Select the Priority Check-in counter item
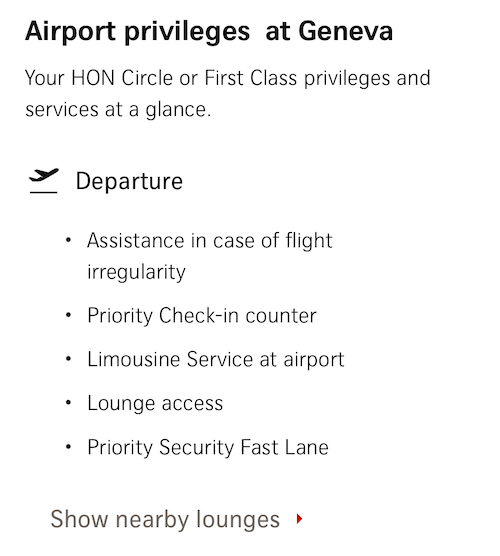Viewport: 500px width, 556px height. (x=202, y=315)
